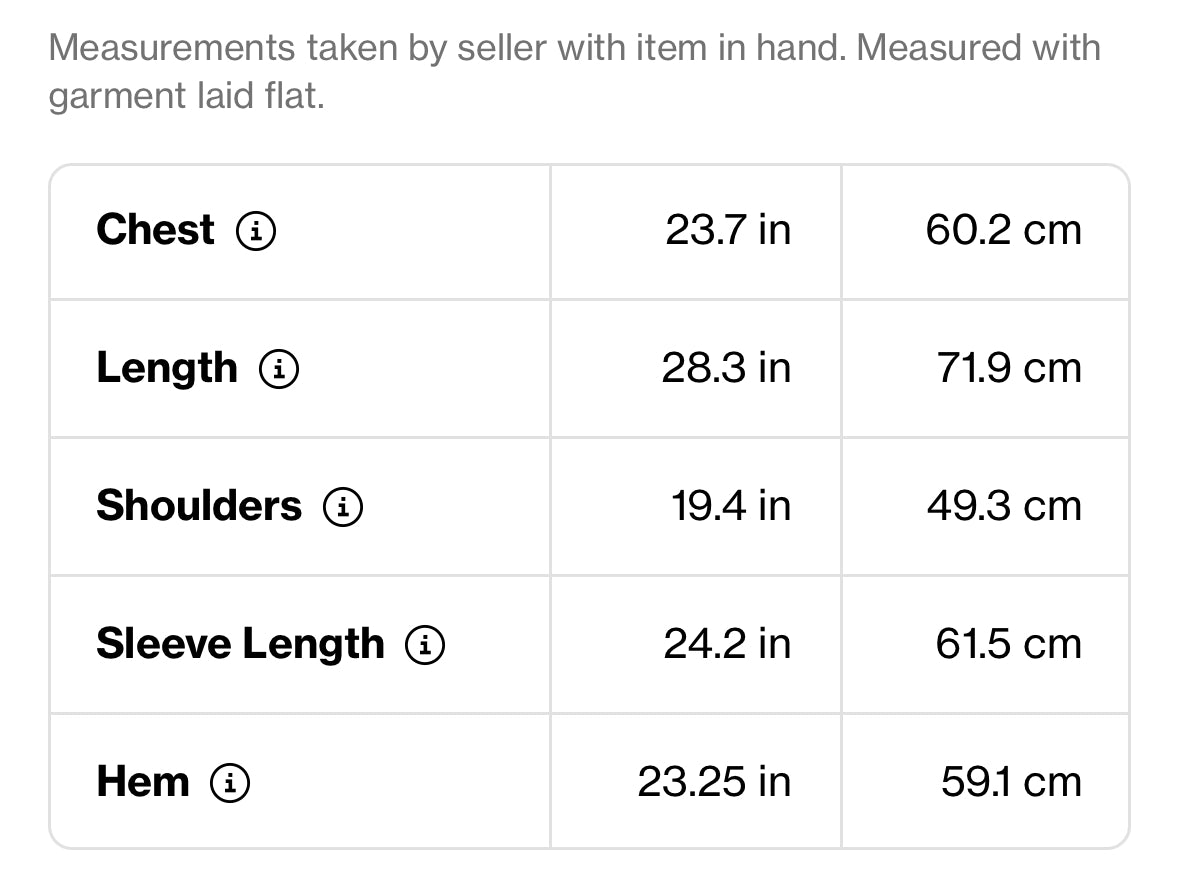Screen dimensions: 1179x880
Task: Click the 23.7 in chest value
Action: (728, 230)
